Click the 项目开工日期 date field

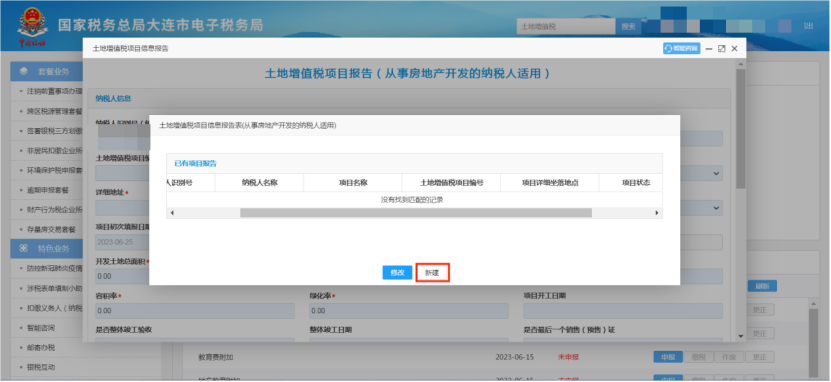click(623, 311)
